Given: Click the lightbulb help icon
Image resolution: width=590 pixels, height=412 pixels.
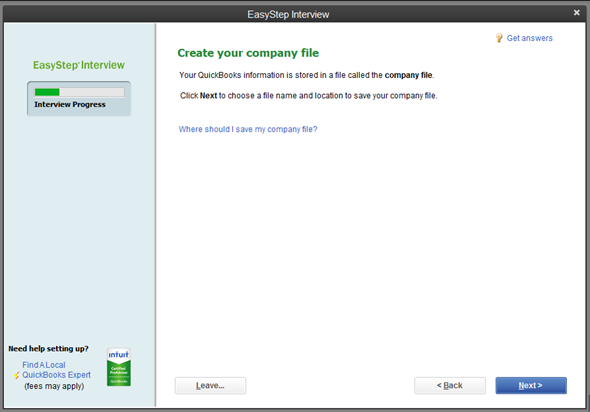Looking at the screenshot, I should 499,38.
